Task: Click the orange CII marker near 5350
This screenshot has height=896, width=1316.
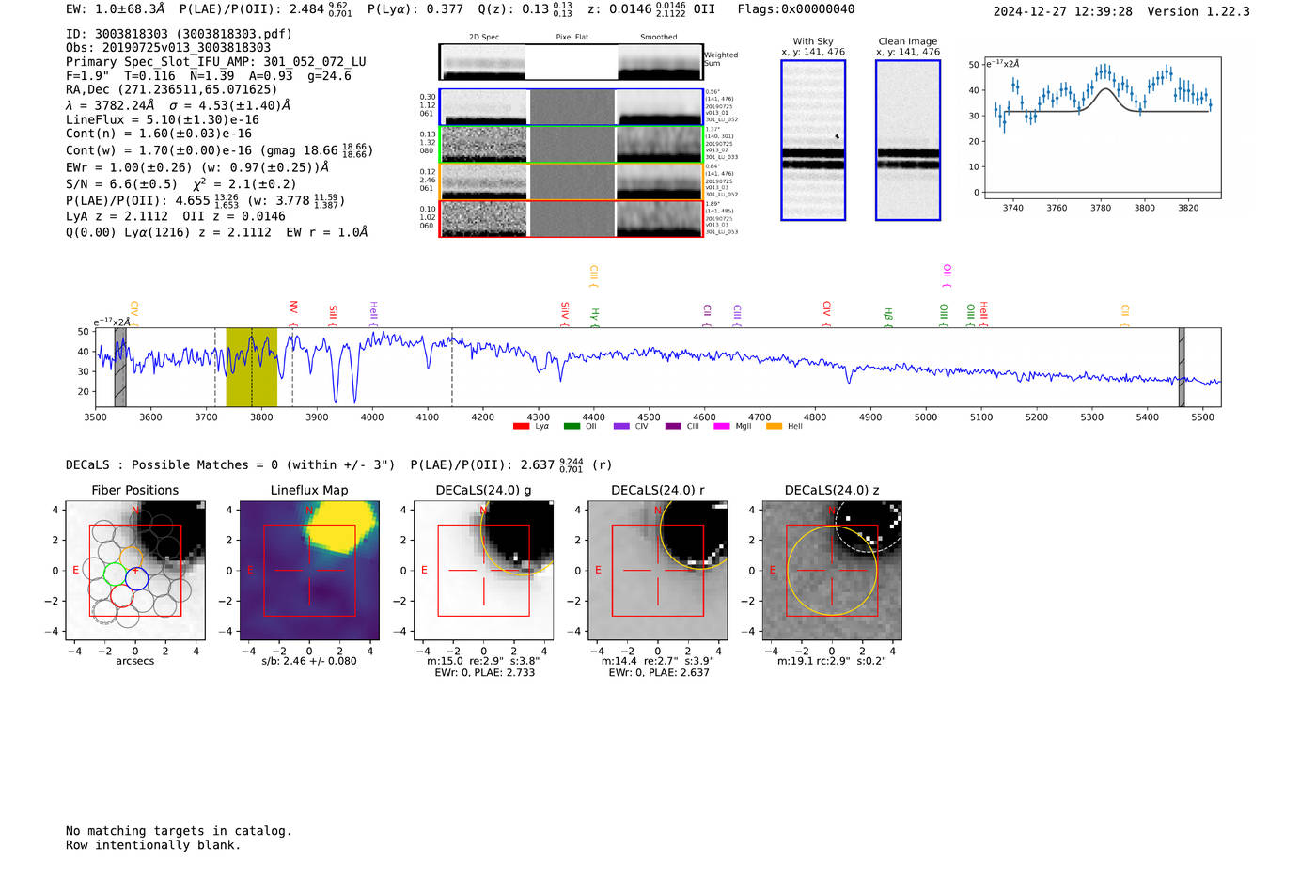Action: [1125, 315]
